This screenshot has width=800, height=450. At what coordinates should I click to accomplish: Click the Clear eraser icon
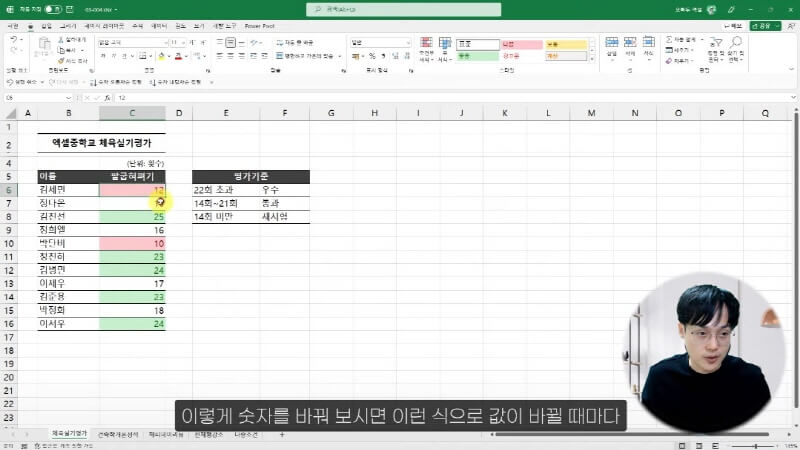tap(669, 61)
